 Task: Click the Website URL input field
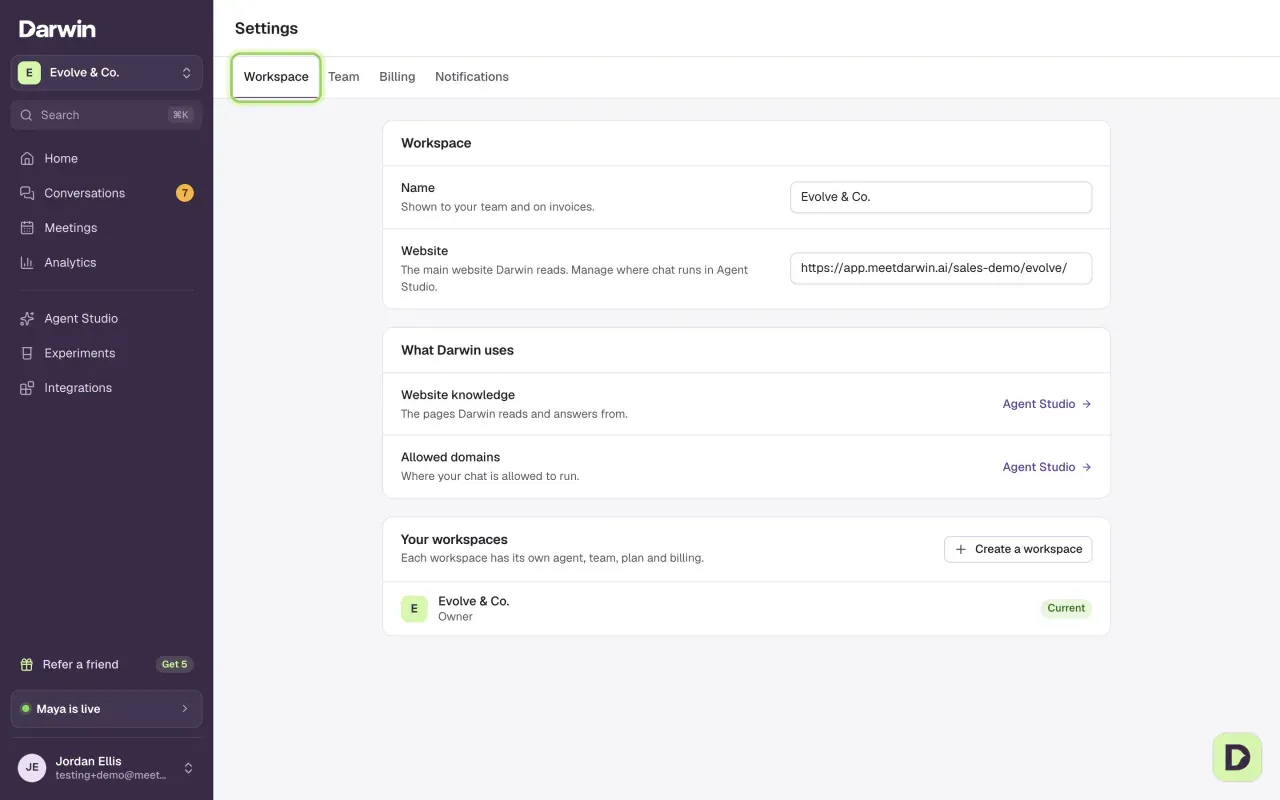click(x=941, y=268)
